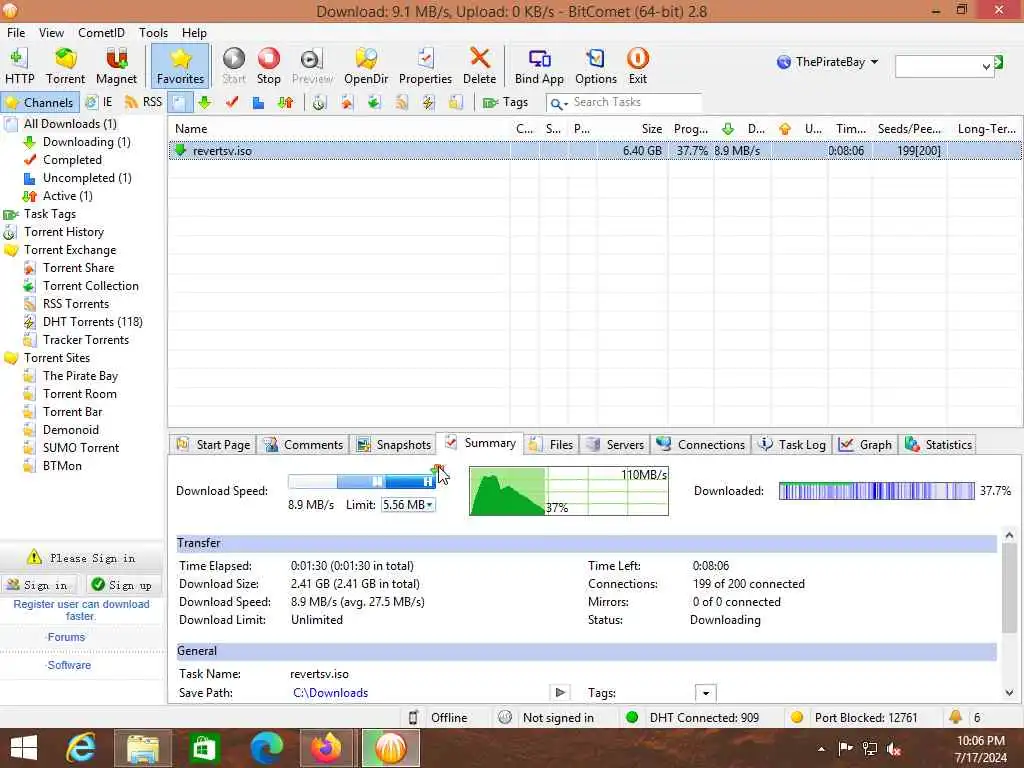The image size is (1024, 768).
Task: Switch to the Statistics tab
Action: click(938, 445)
